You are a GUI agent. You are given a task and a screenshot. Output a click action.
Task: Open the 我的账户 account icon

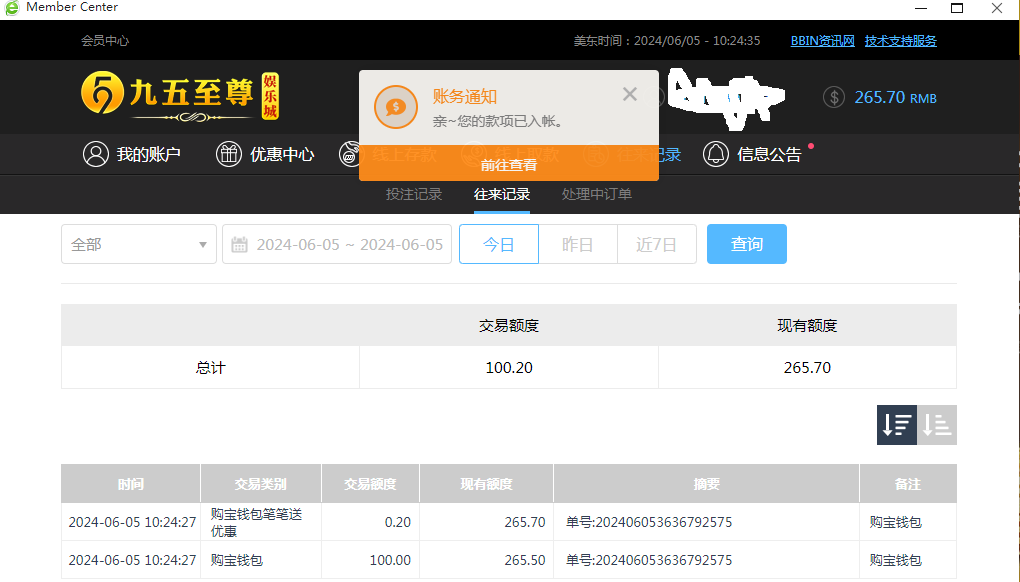96,154
